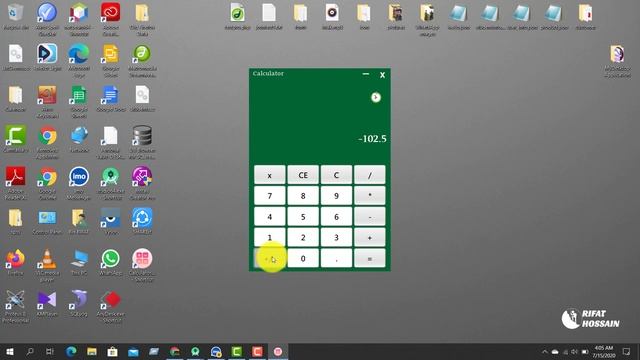
Task: Select the Recycle Bin desktop icon
Action: [x=16, y=18]
